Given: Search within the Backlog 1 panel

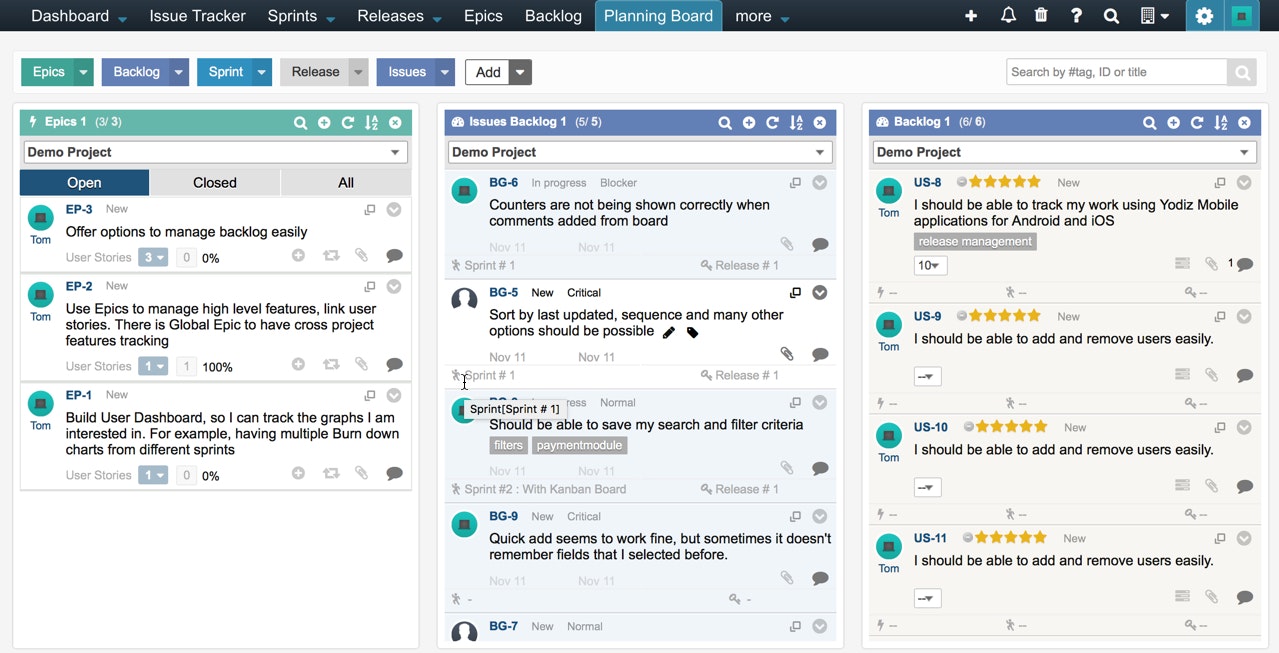Looking at the screenshot, I should tap(1150, 122).
